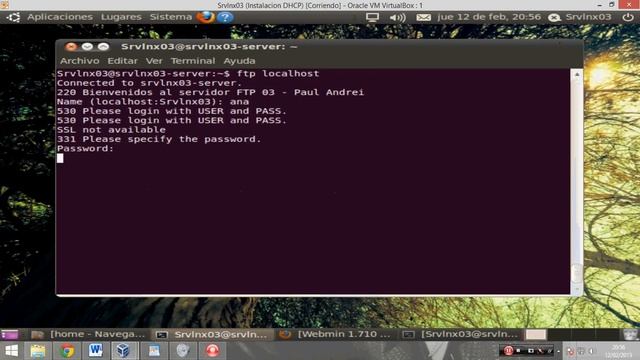Close the terminal window
Screen dimensions: 640x360
pyautogui.click(x=71, y=47)
